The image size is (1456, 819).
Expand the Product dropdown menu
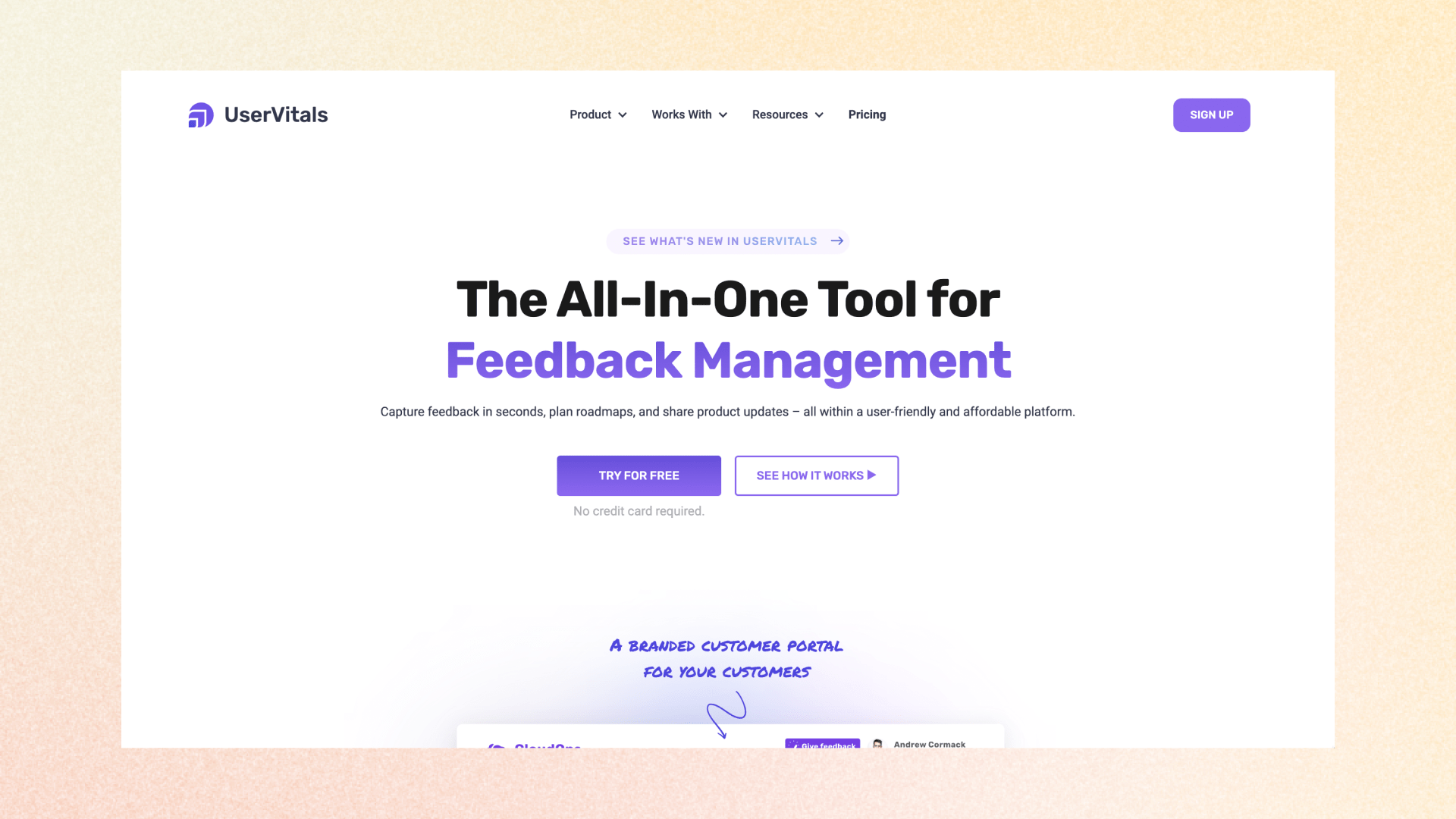(598, 114)
